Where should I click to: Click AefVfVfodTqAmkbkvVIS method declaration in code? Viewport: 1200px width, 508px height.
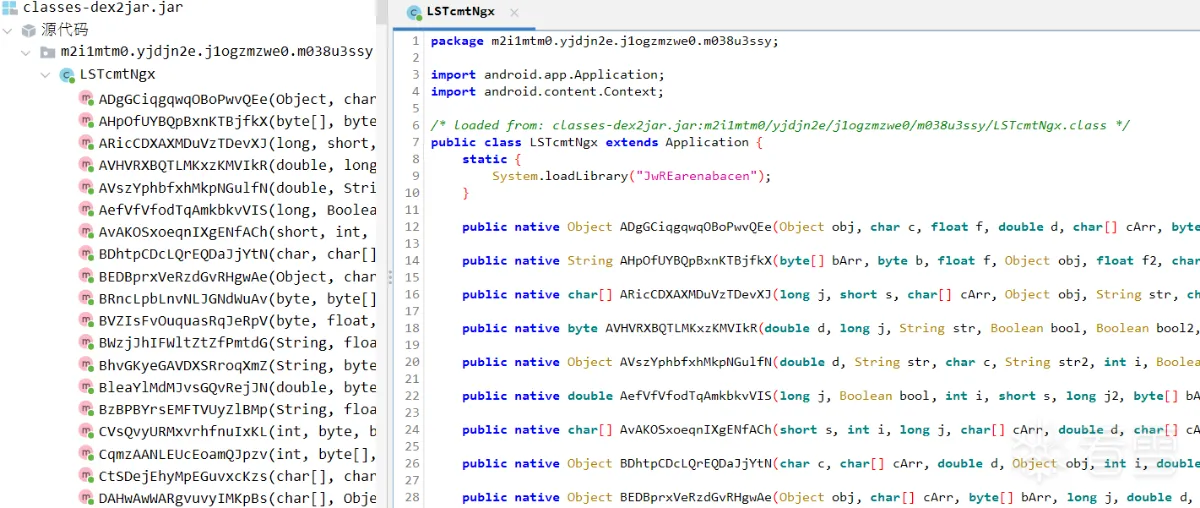pyautogui.click(x=830, y=396)
